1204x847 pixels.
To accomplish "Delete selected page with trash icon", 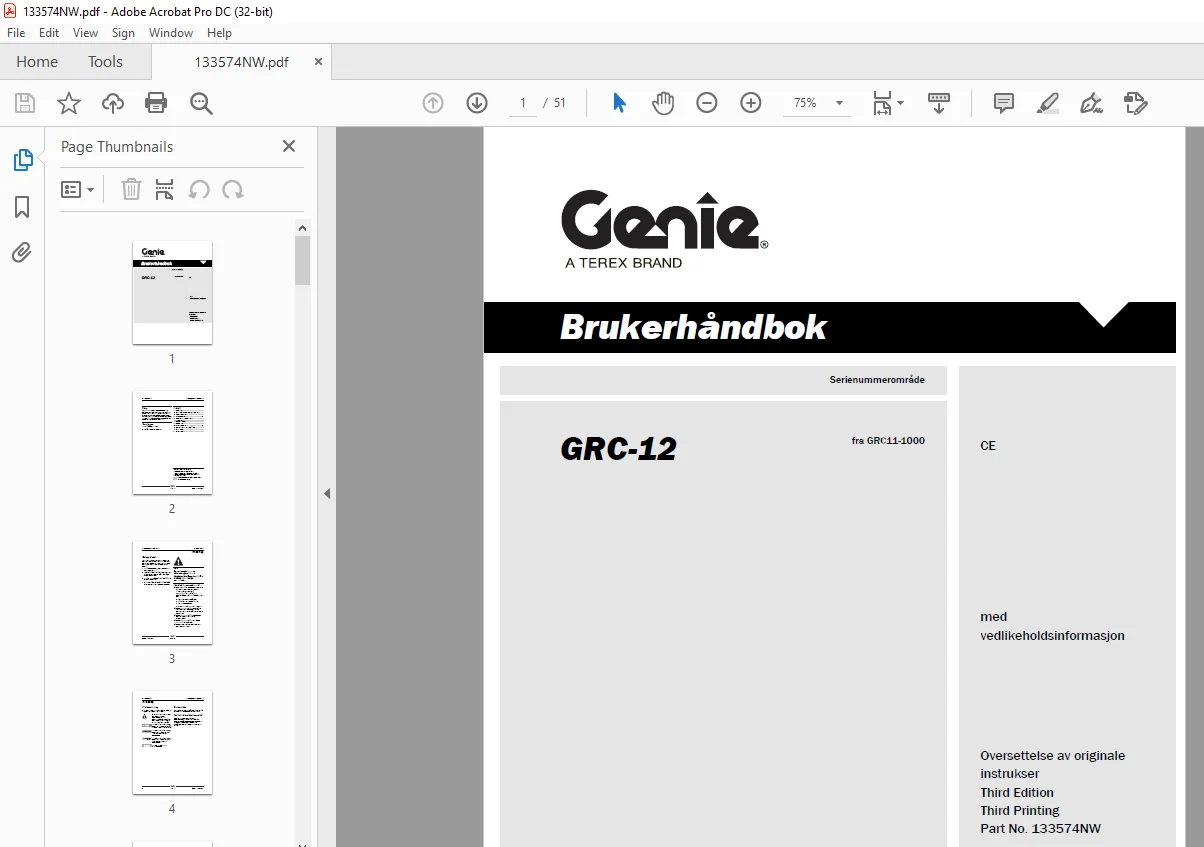I will (x=131, y=189).
